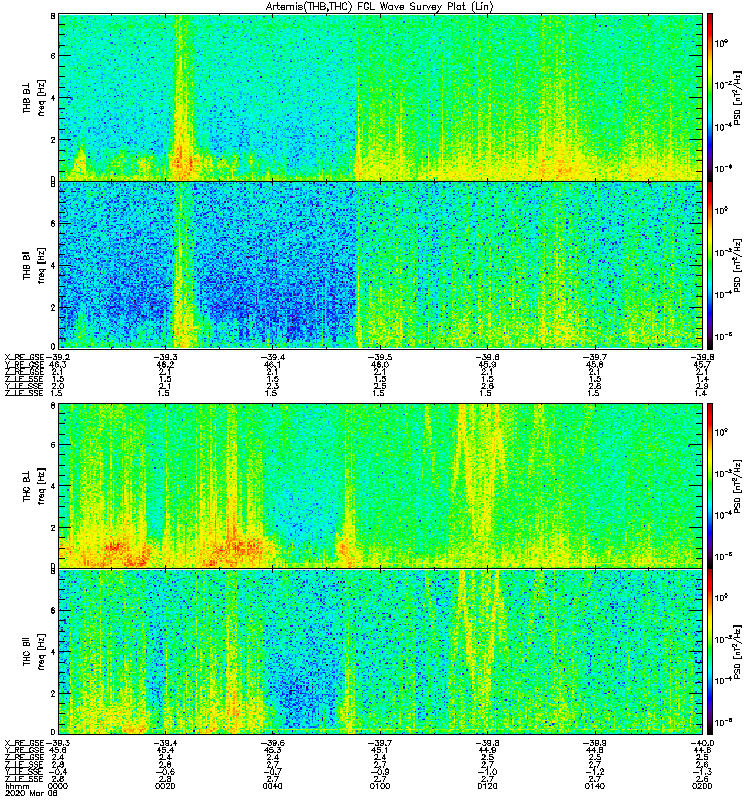Click the THB B-perpendicular PSD color bar

pos(710,97)
